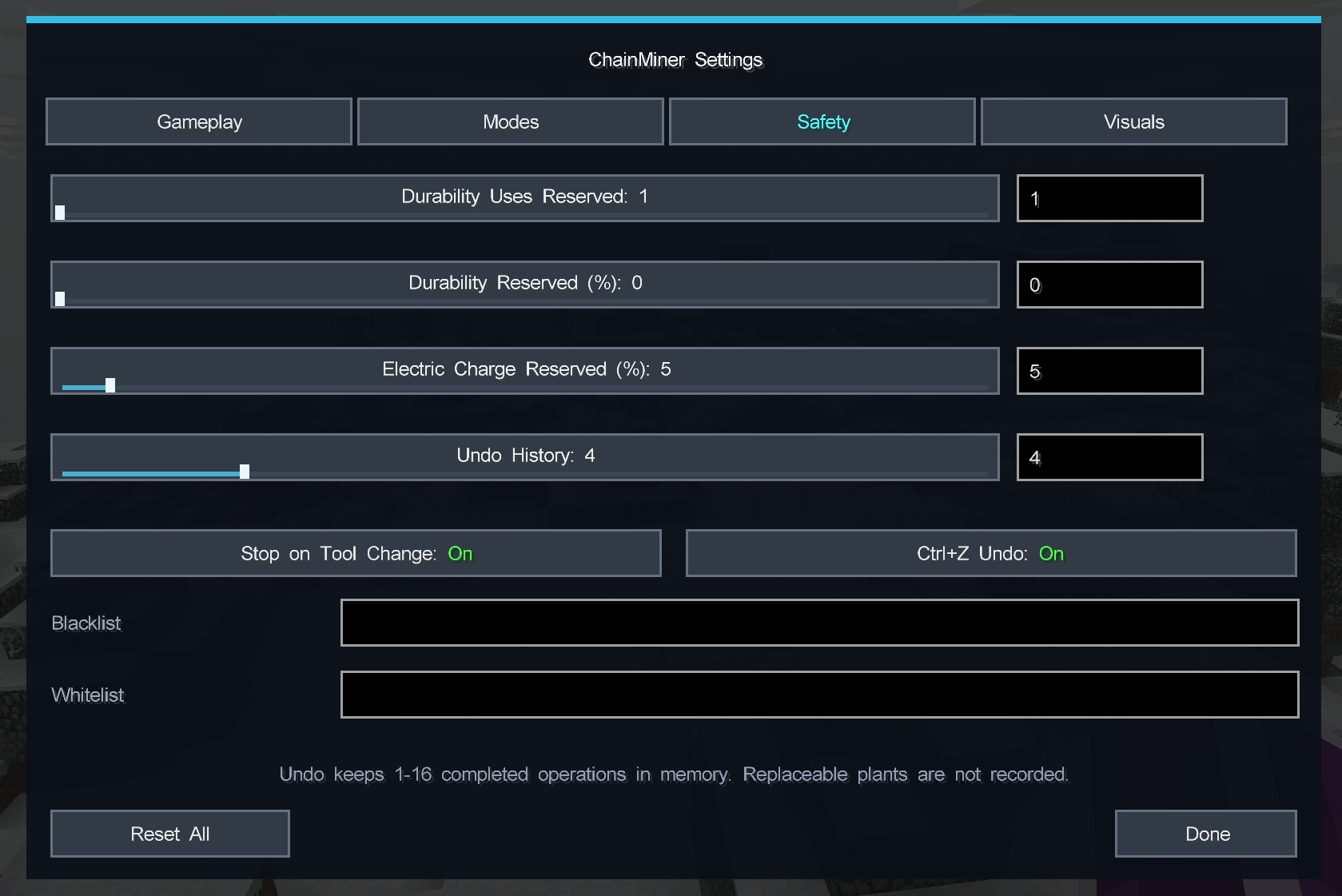Click the Durability Uses Reserved number field
This screenshot has height=896, width=1342.
coord(1110,198)
